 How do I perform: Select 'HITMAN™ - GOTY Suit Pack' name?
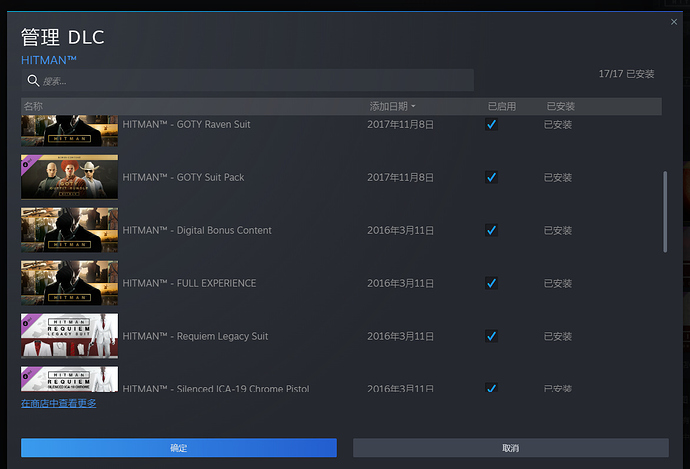(x=183, y=177)
